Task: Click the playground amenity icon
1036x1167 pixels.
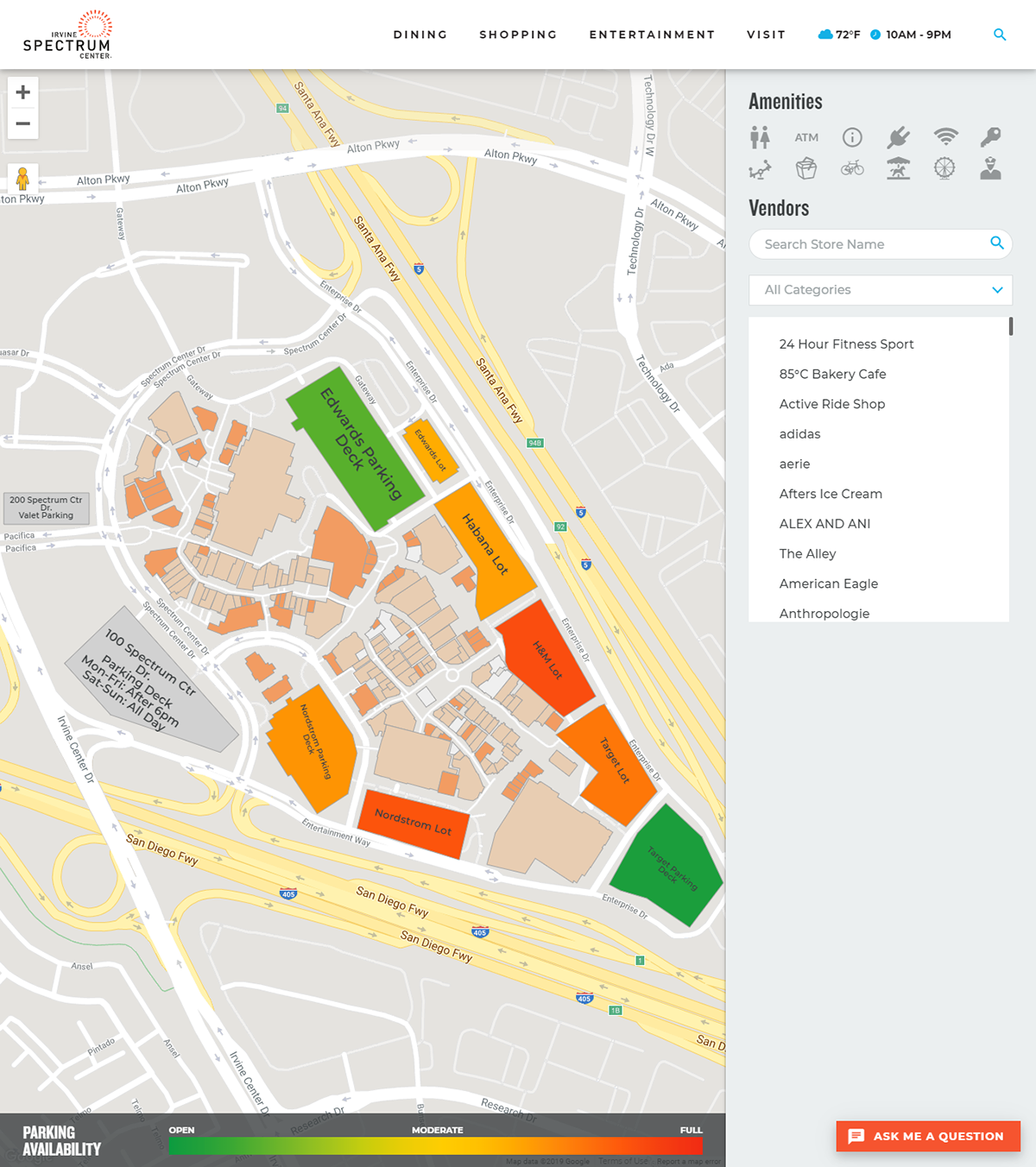Action: click(x=761, y=169)
